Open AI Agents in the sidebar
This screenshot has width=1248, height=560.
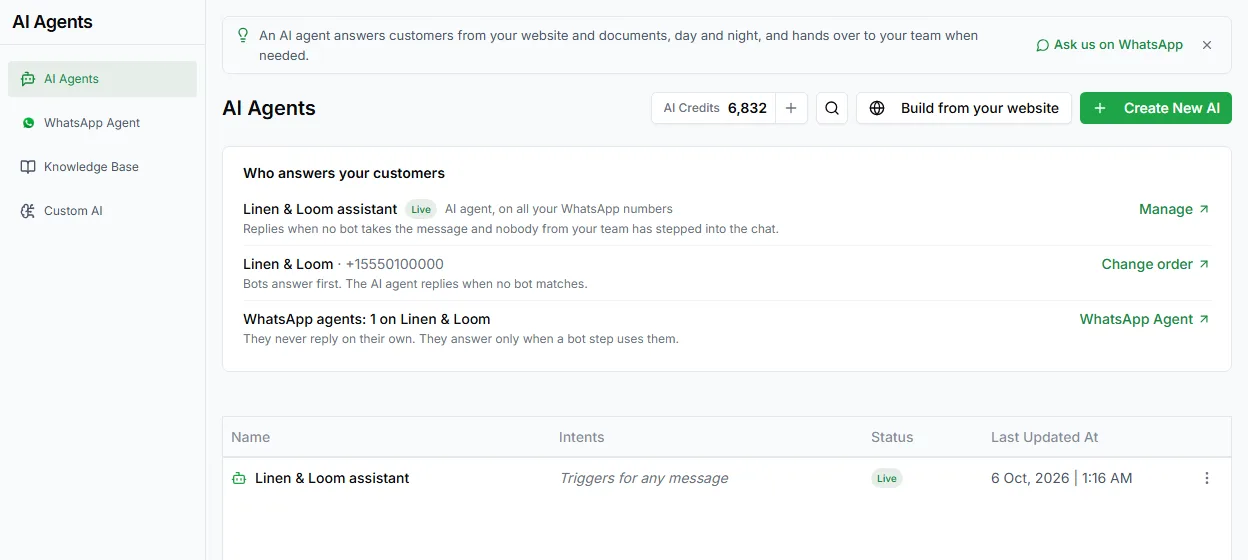pyautogui.click(x=102, y=79)
